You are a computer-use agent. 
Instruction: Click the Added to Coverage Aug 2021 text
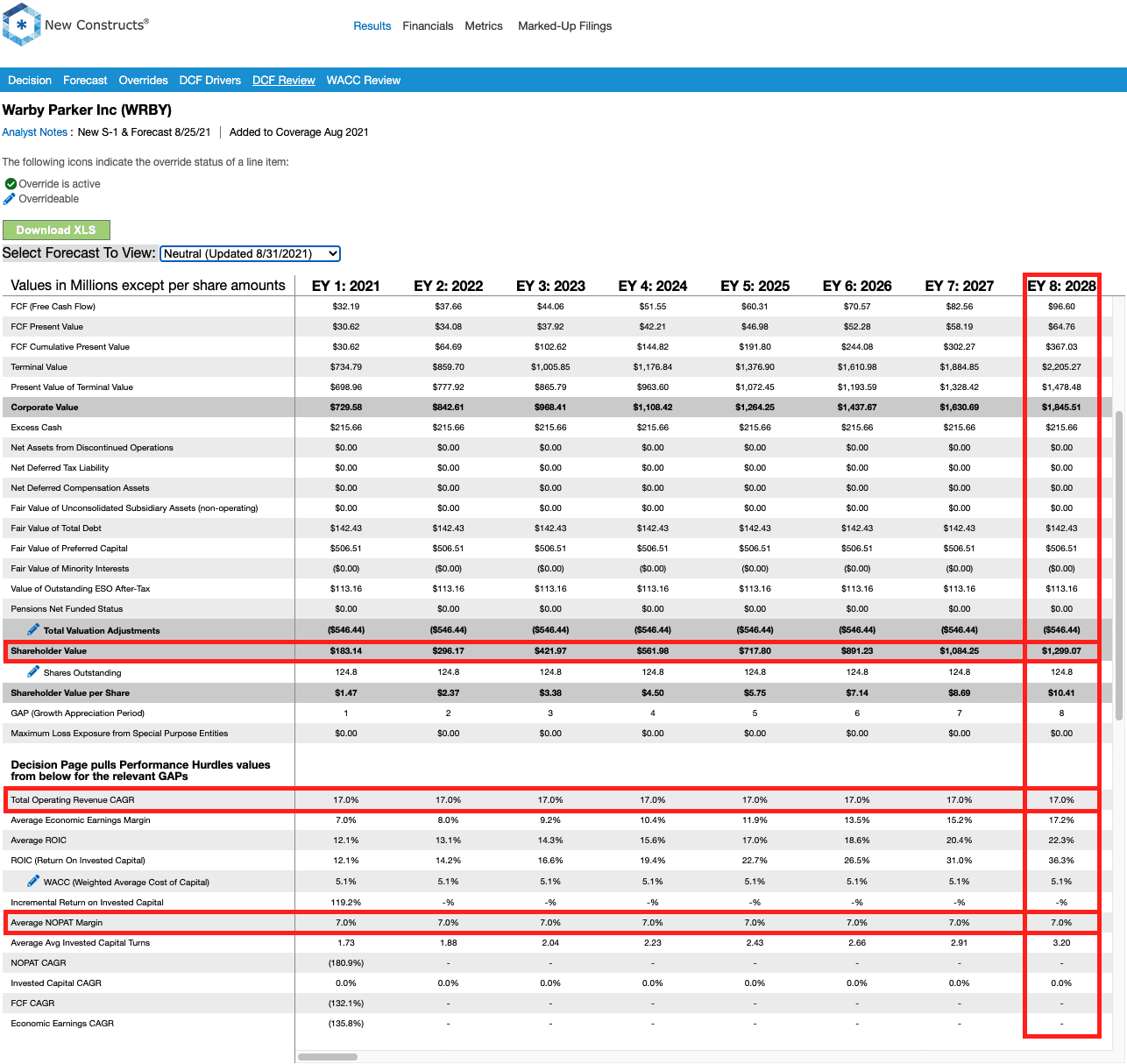coord(299,132)
